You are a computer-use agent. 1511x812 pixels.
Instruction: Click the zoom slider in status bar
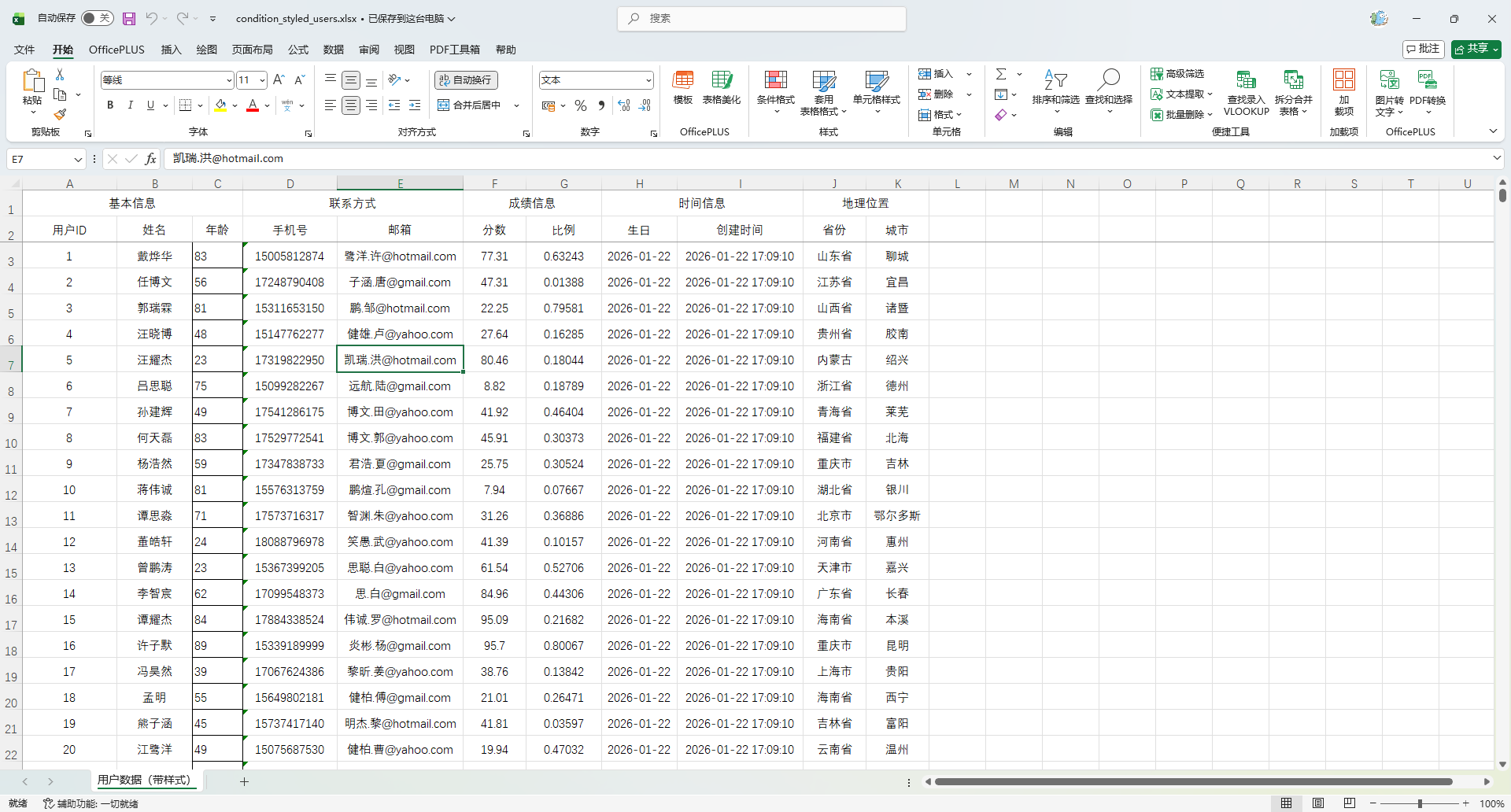pyautogui.click(x=1420, y=803)
